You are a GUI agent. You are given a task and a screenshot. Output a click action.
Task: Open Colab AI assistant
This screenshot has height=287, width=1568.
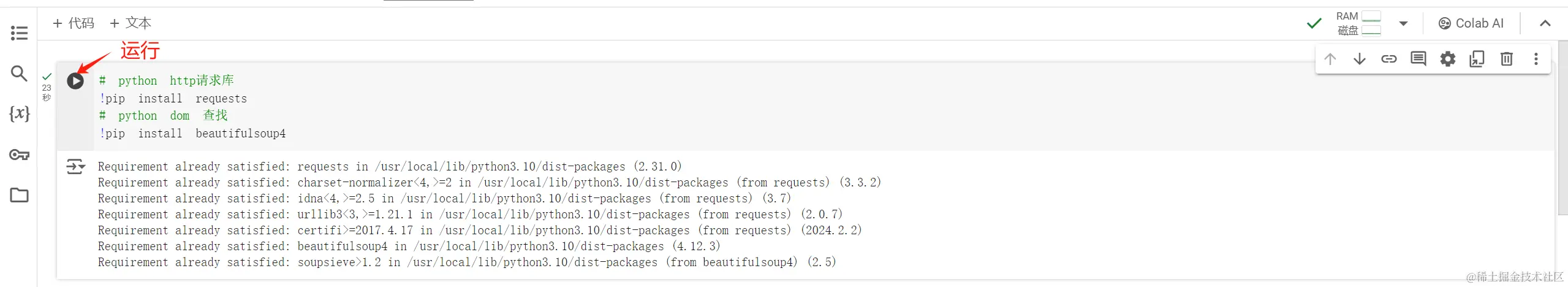coord(1471,23)
